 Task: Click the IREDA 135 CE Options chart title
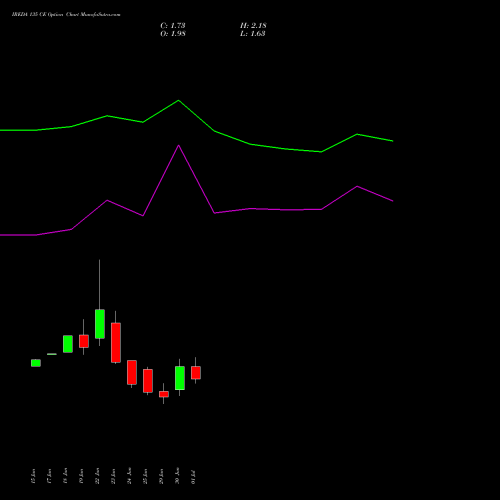pos(66,15)
